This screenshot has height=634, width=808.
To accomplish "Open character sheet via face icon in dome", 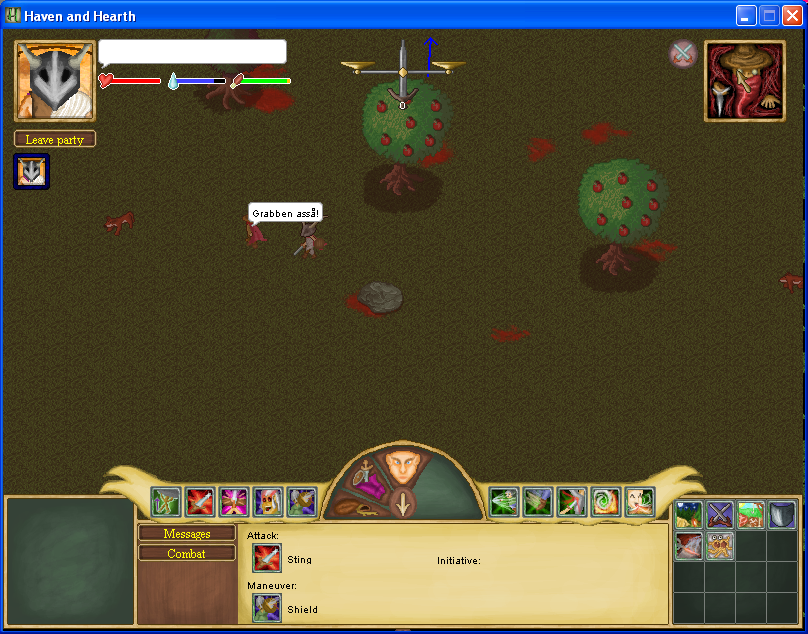I will click(x=402, y=467).
